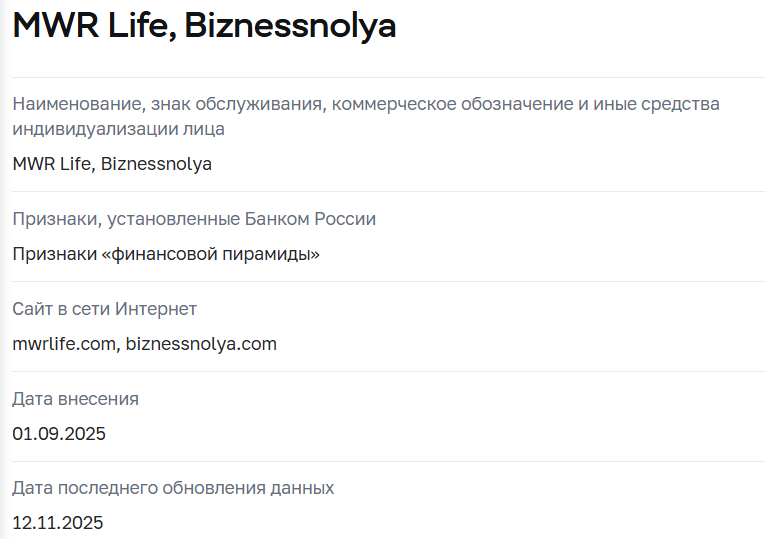Image resolution: width=765 pixels, height=539 pixels.
Task: Select "MWR Life" in the name value row
Action: 52,164
